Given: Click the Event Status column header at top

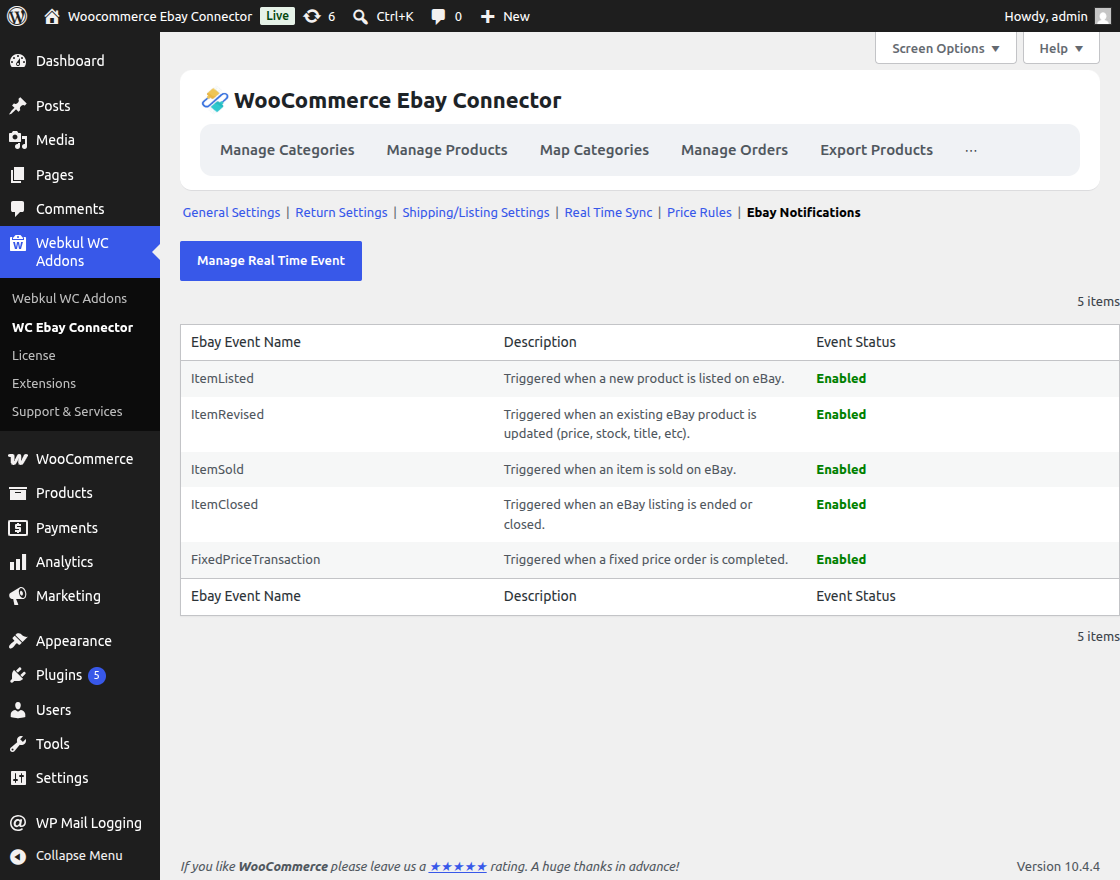Looking at the screenshot, I should [x=856, y=342].
